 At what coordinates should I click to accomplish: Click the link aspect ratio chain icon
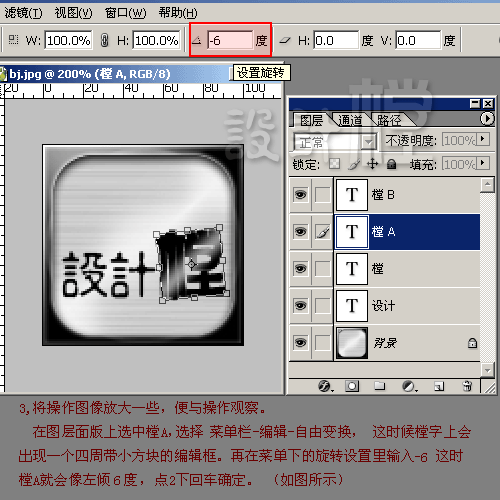point(105,40)
